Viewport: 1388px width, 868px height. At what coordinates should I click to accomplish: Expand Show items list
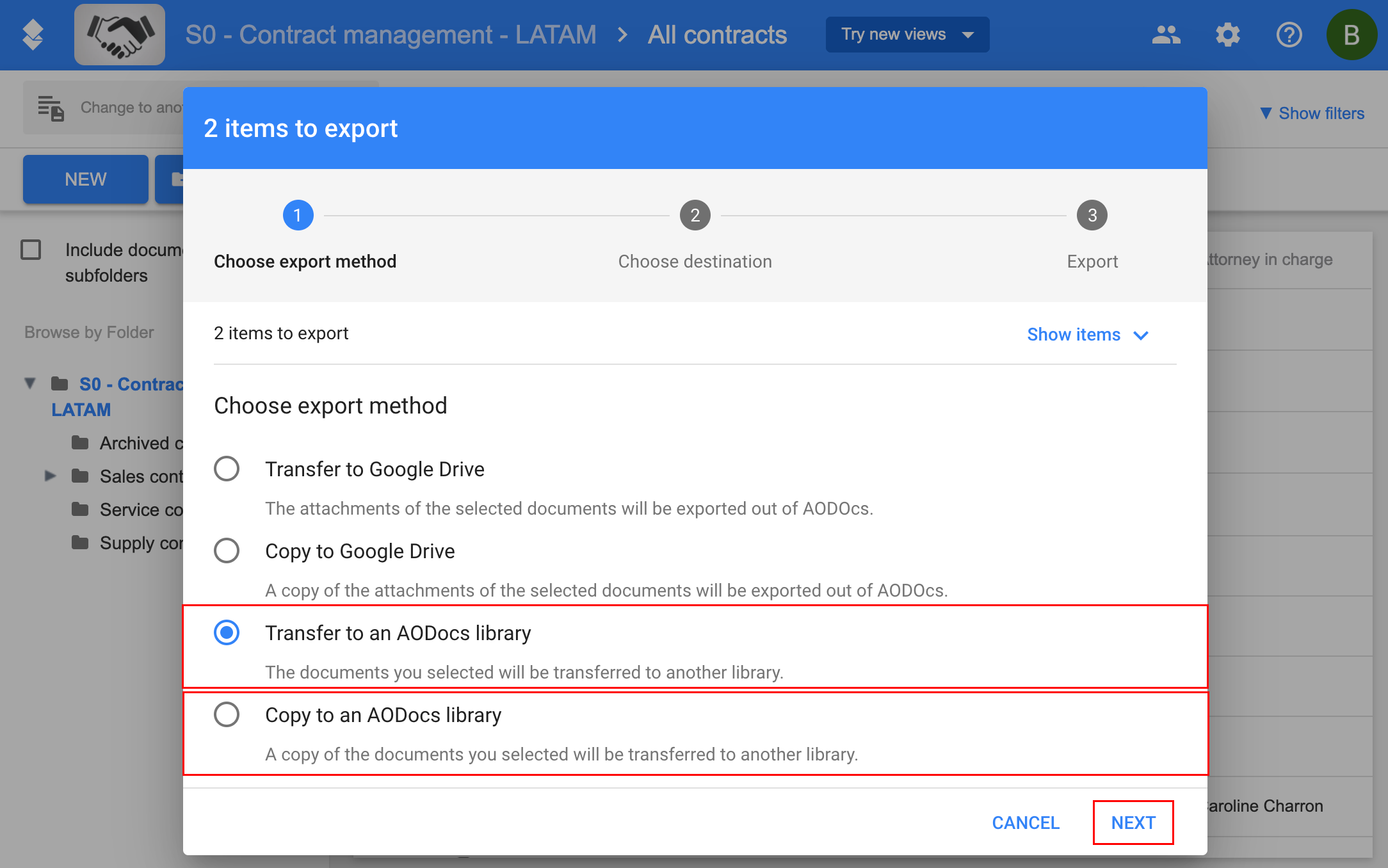(x=1088, y=335)
